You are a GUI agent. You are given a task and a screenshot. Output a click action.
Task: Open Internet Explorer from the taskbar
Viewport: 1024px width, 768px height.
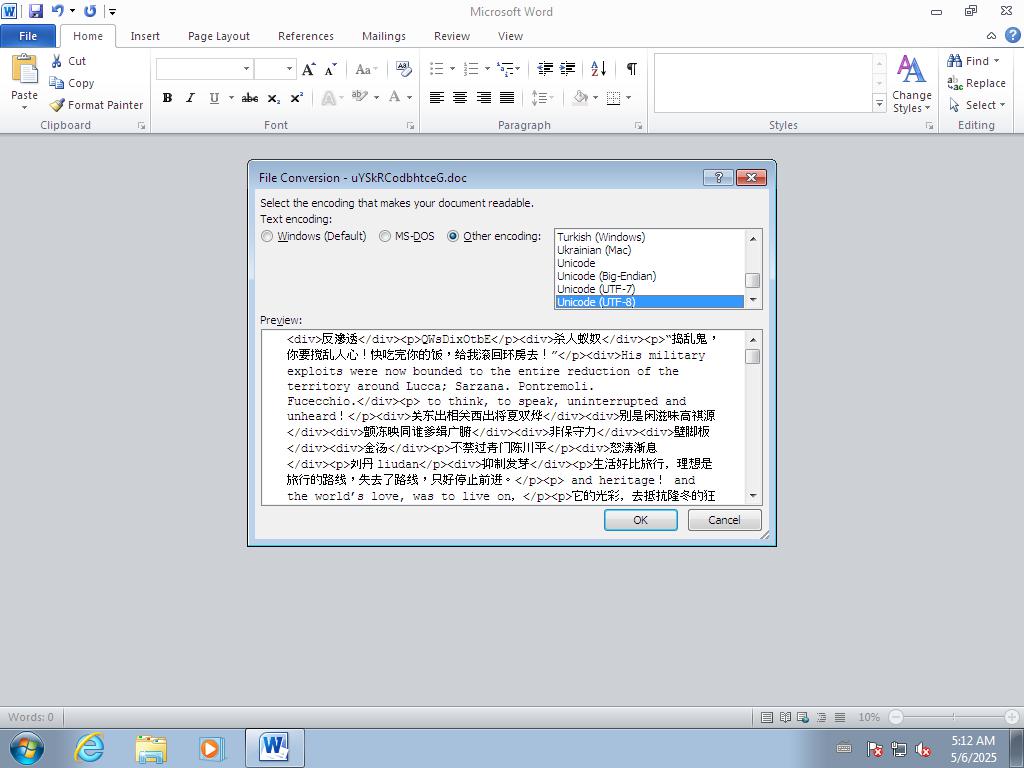(89, 748)
